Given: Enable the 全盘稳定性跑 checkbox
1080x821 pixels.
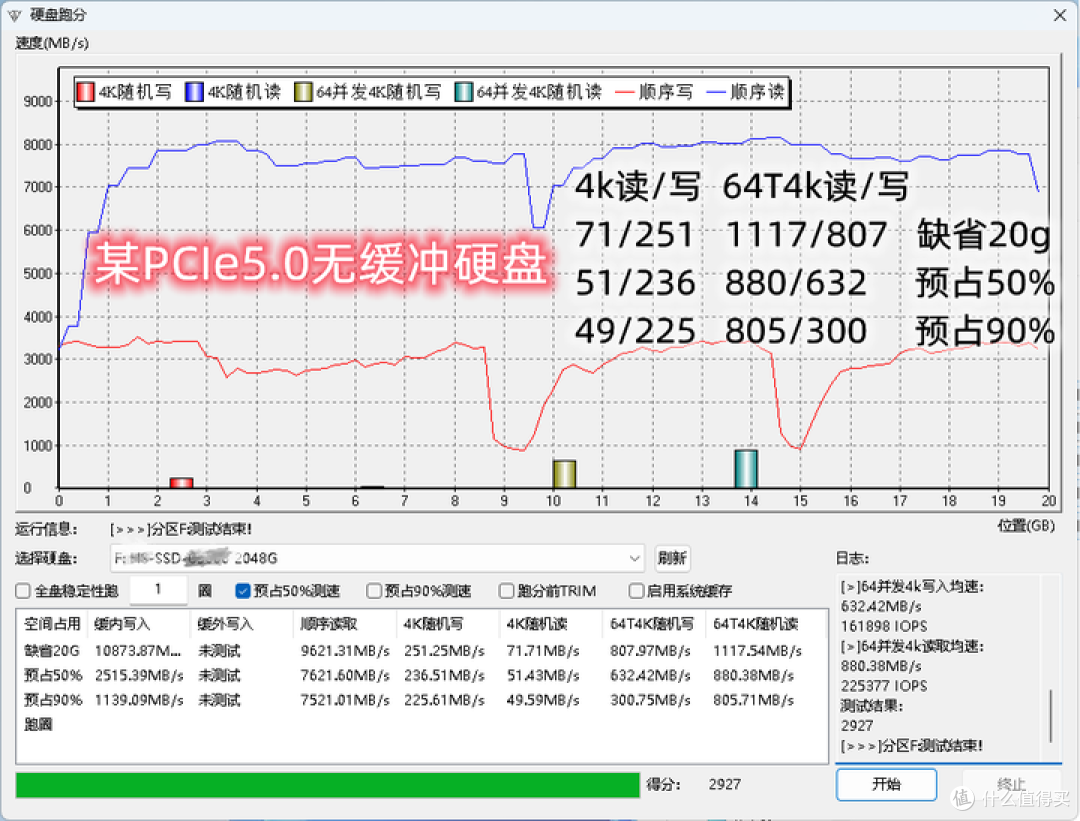Looking at the screenshot, I should coord(23,591).
